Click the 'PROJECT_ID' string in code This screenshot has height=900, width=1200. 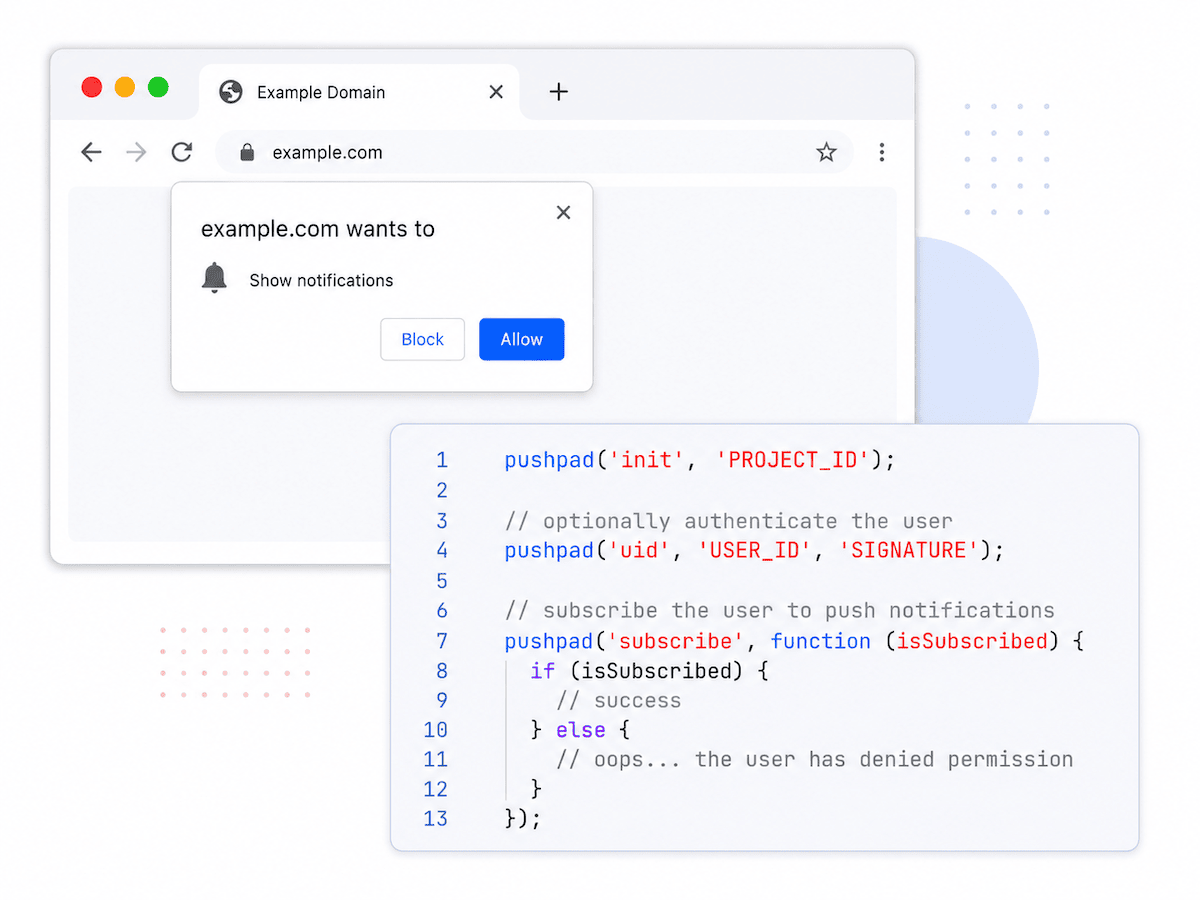click(792, 460)
